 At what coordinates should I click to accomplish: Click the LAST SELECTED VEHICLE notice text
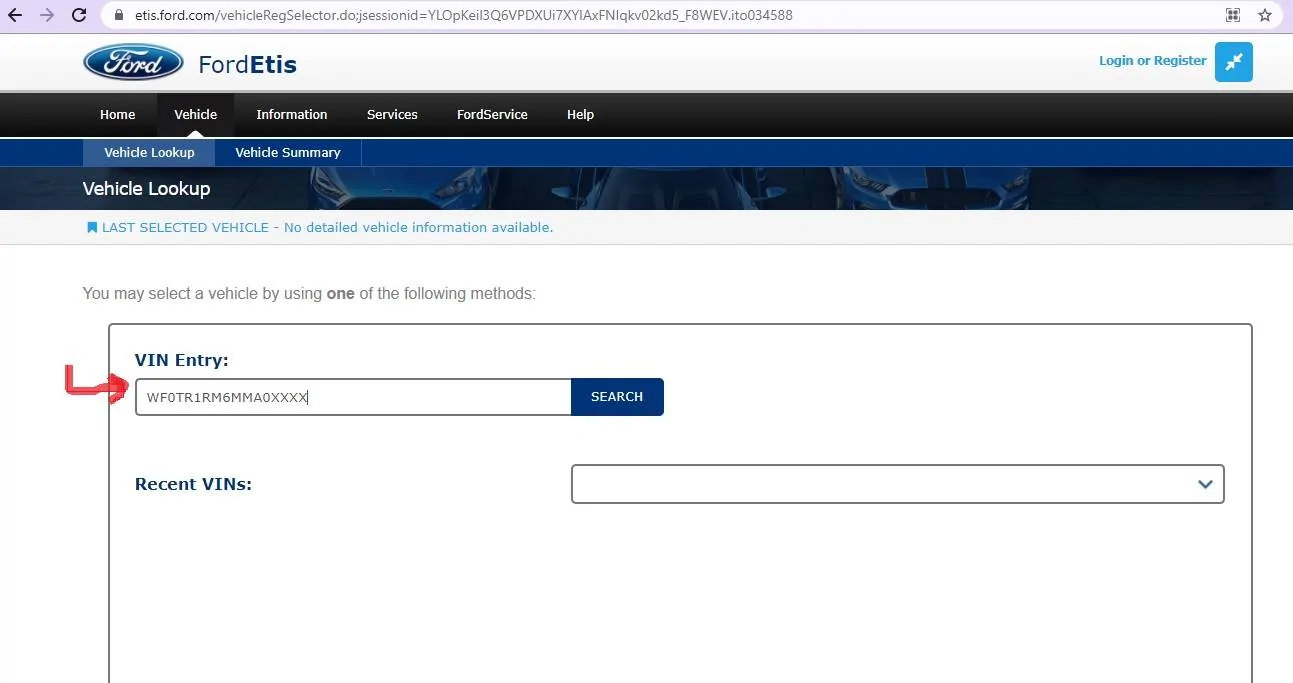point(327,228)
